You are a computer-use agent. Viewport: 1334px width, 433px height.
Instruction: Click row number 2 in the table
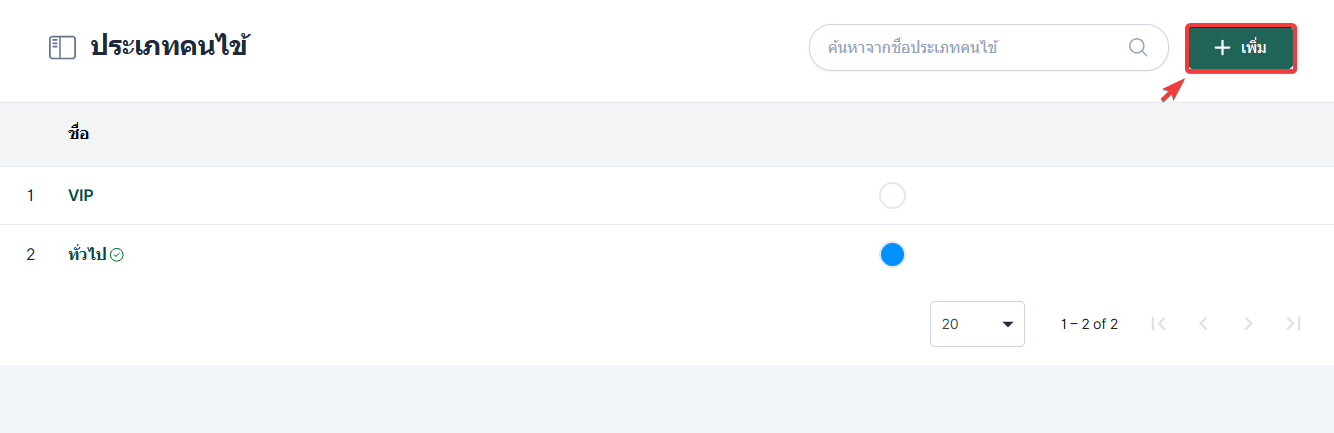(x=30, y=255)
